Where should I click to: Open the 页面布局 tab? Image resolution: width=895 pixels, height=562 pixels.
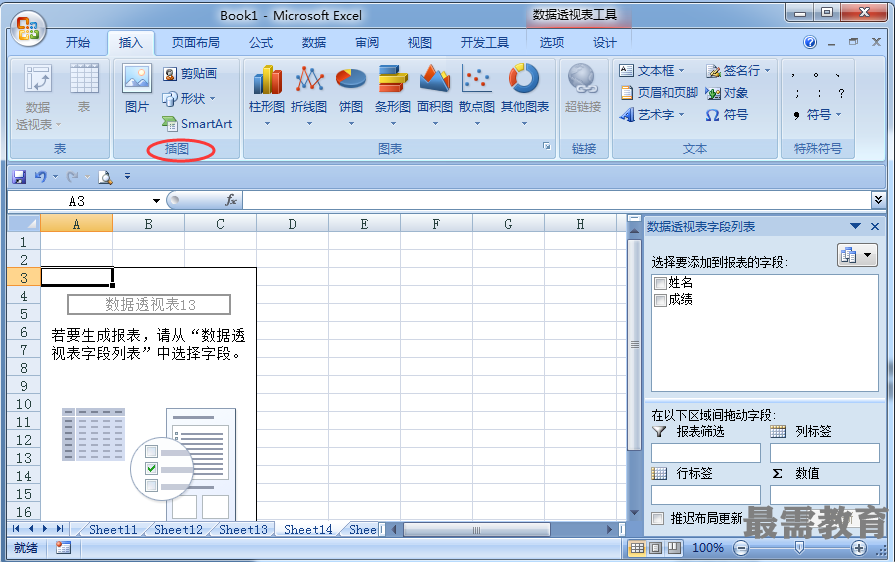196,43
